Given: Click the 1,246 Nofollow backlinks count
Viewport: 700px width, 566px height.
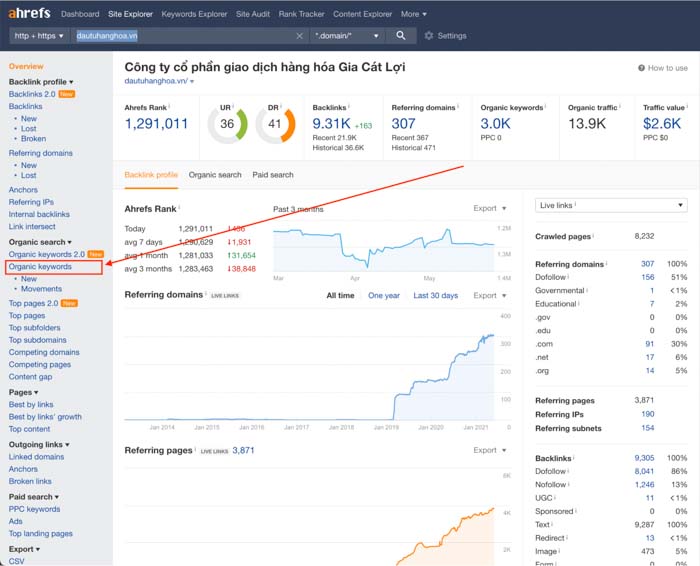Looking at the screenshot, I should [x=644, y=485].
